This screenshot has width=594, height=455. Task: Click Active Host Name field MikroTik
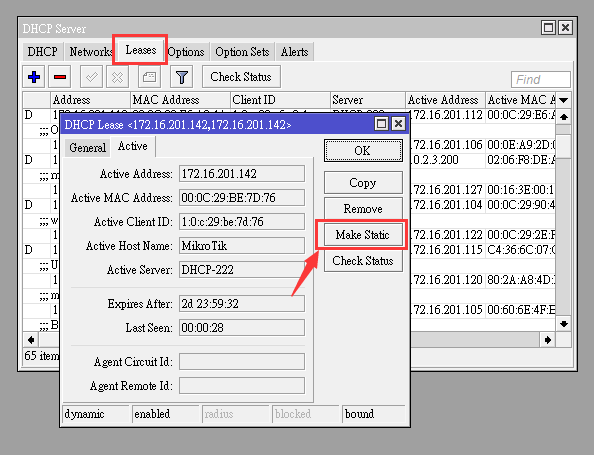coord(242,246)
